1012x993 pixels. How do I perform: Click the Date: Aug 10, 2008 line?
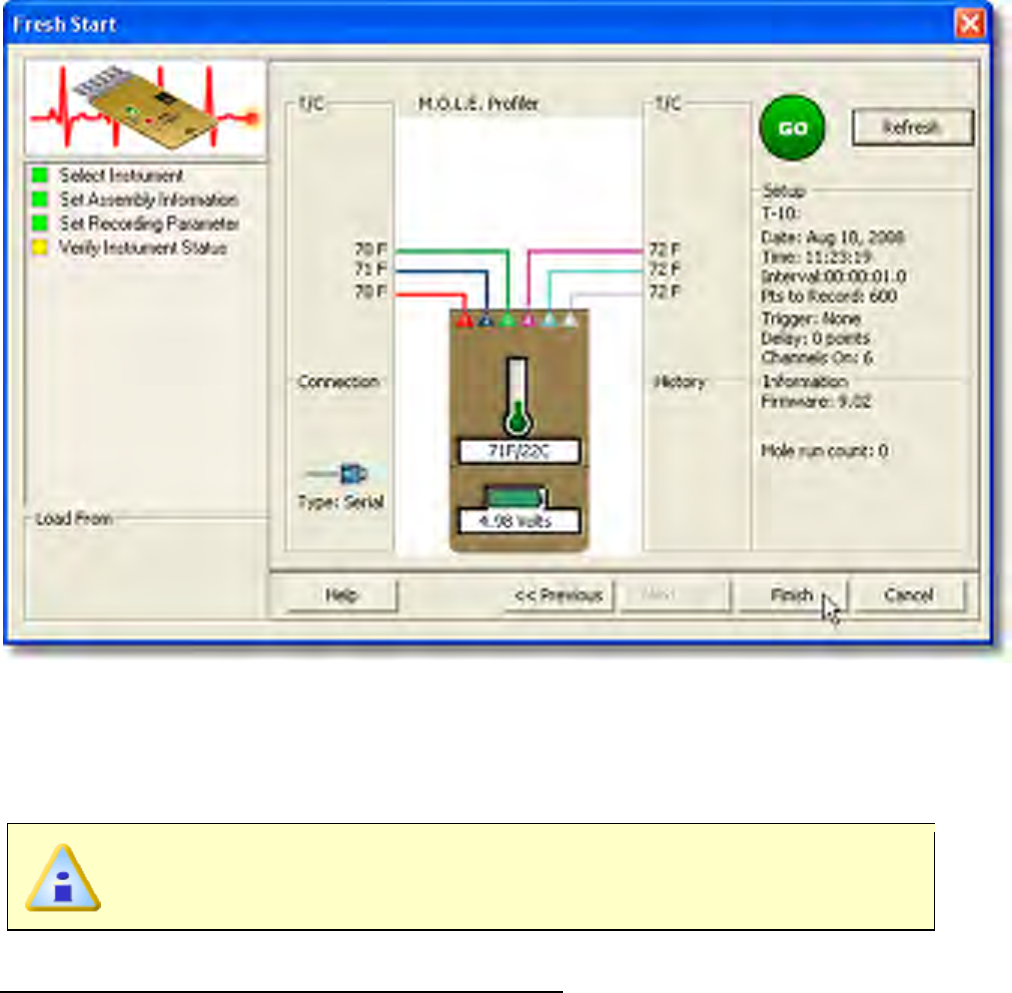[832, 237]
